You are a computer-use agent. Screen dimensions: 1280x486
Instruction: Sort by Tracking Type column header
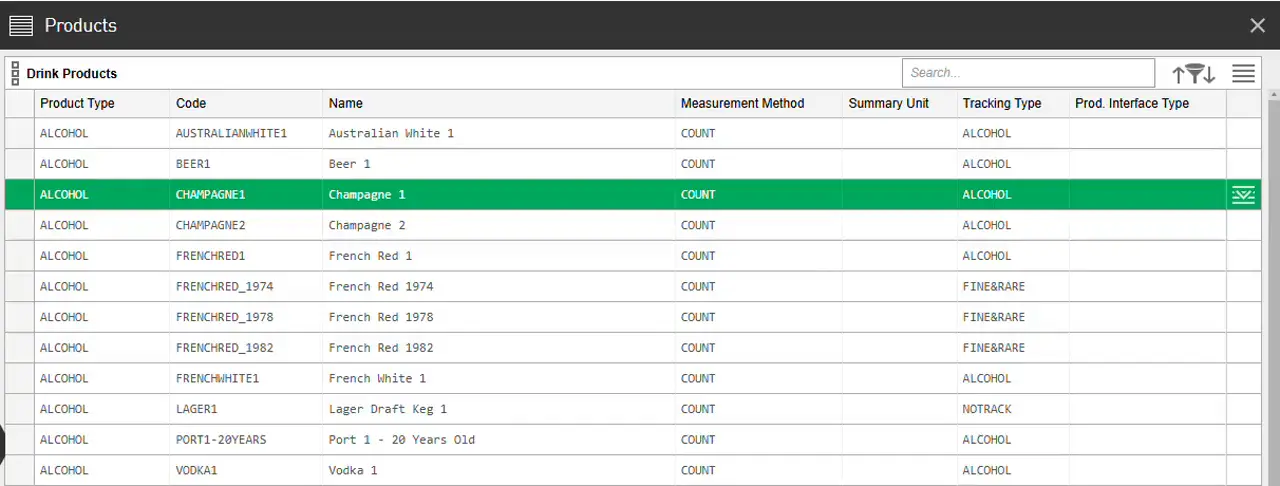pos(1013,103)
